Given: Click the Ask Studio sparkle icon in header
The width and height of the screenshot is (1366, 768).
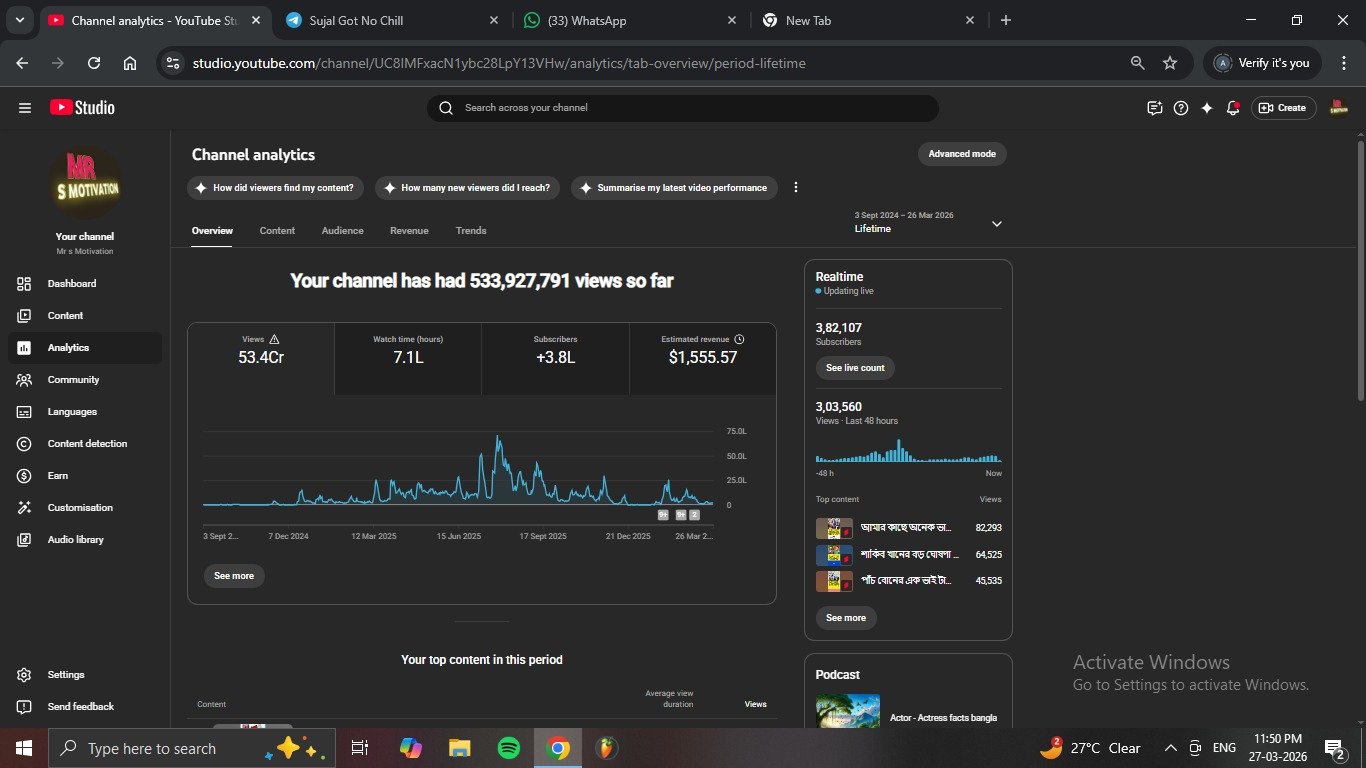Looking at the screenshot, I should click(1207, 108).
